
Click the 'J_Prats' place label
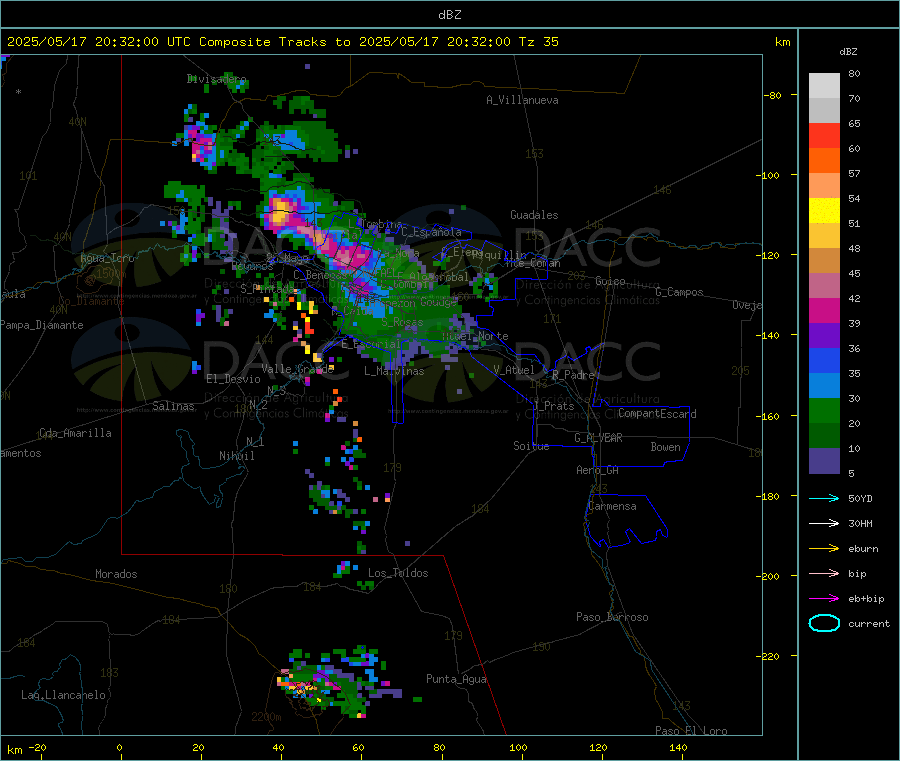(553, 406)
